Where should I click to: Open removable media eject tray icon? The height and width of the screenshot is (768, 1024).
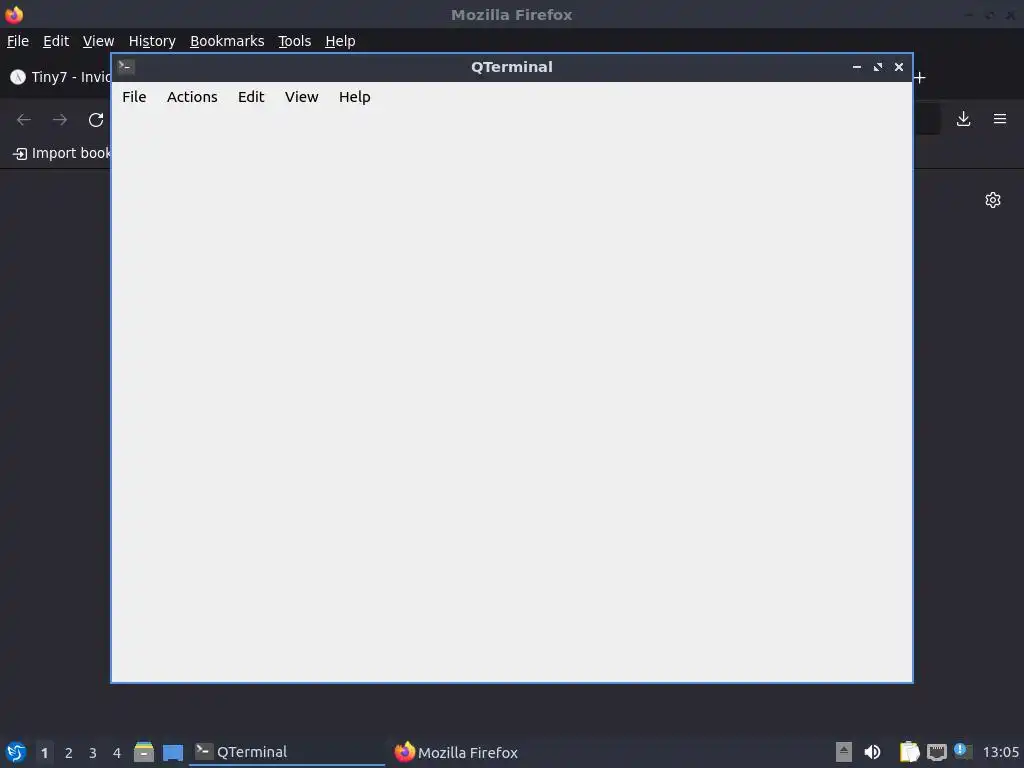(844, 752)
